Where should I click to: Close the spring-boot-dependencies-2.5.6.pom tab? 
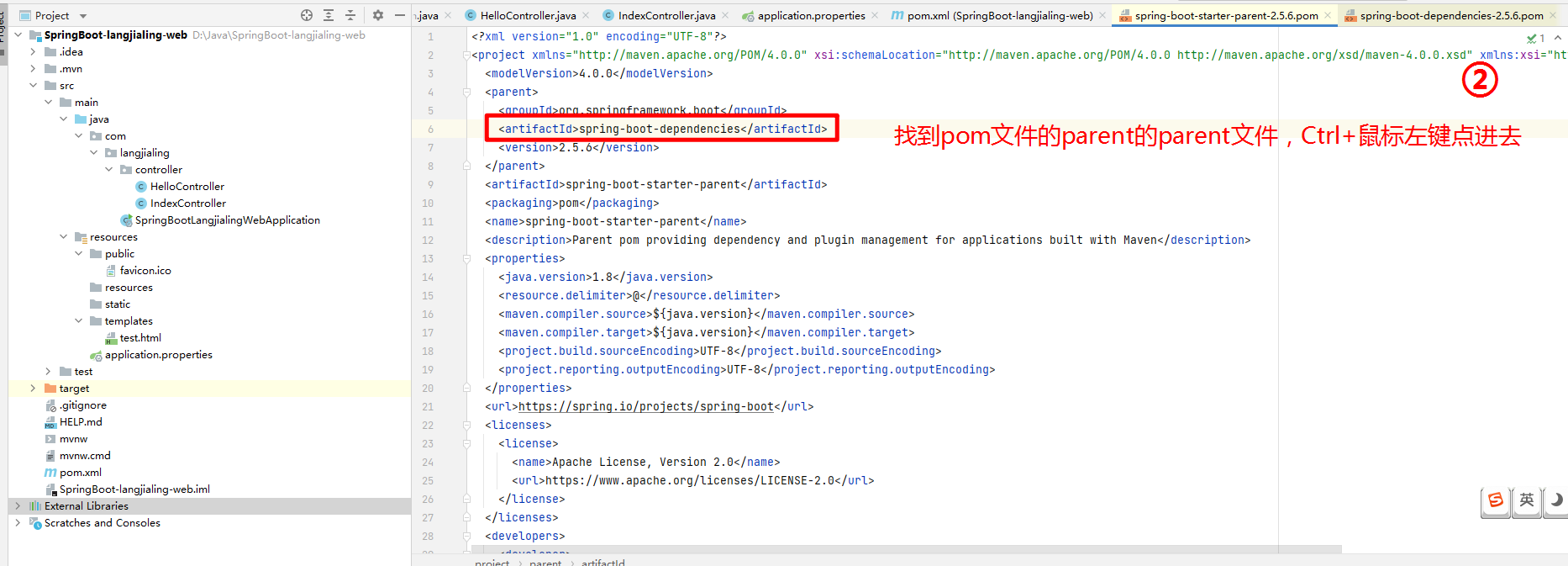(1553, 15)
